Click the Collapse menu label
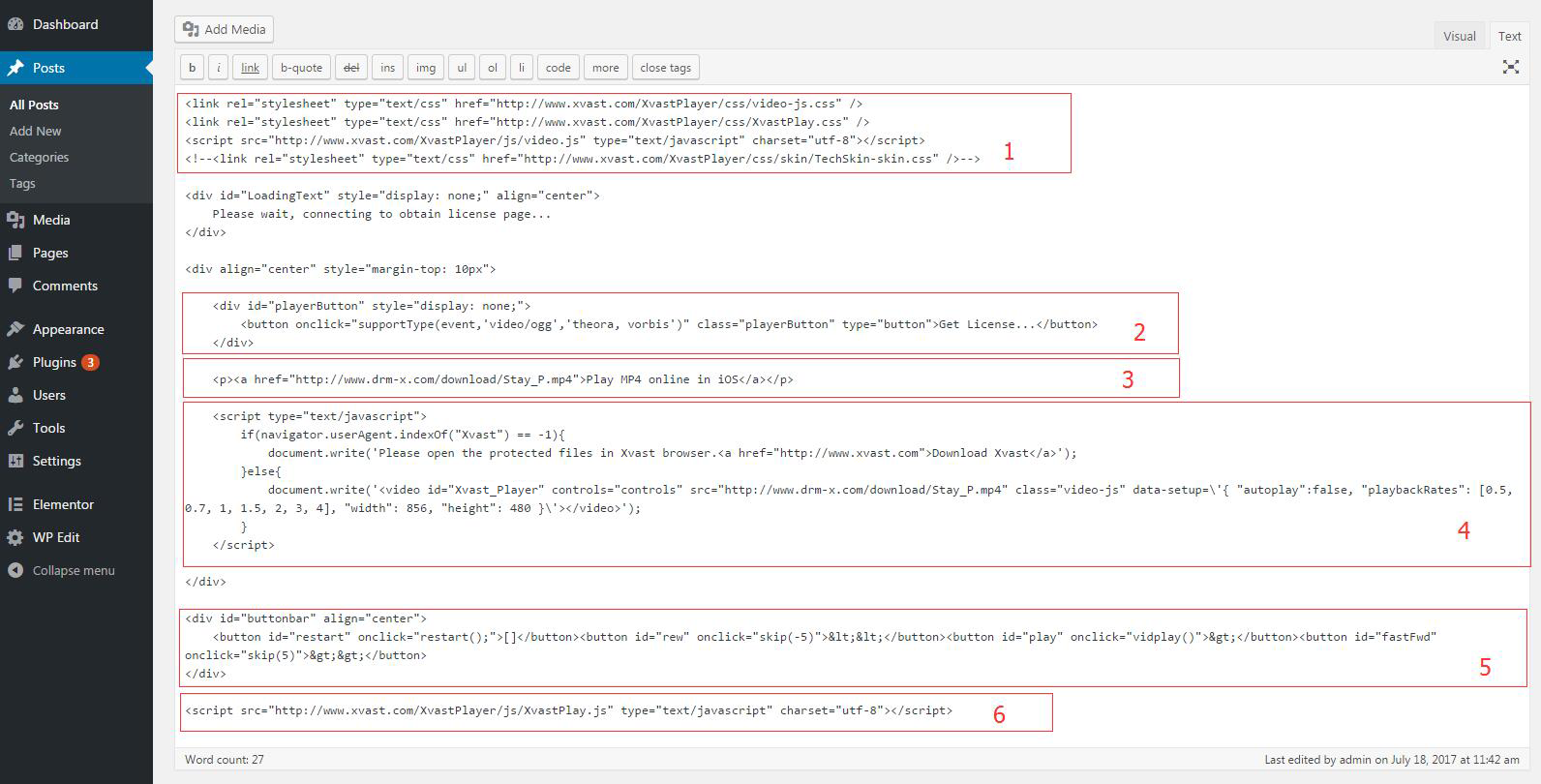Image resolution: width=1541 pixels, height=784 pixels. coord(74,570)
